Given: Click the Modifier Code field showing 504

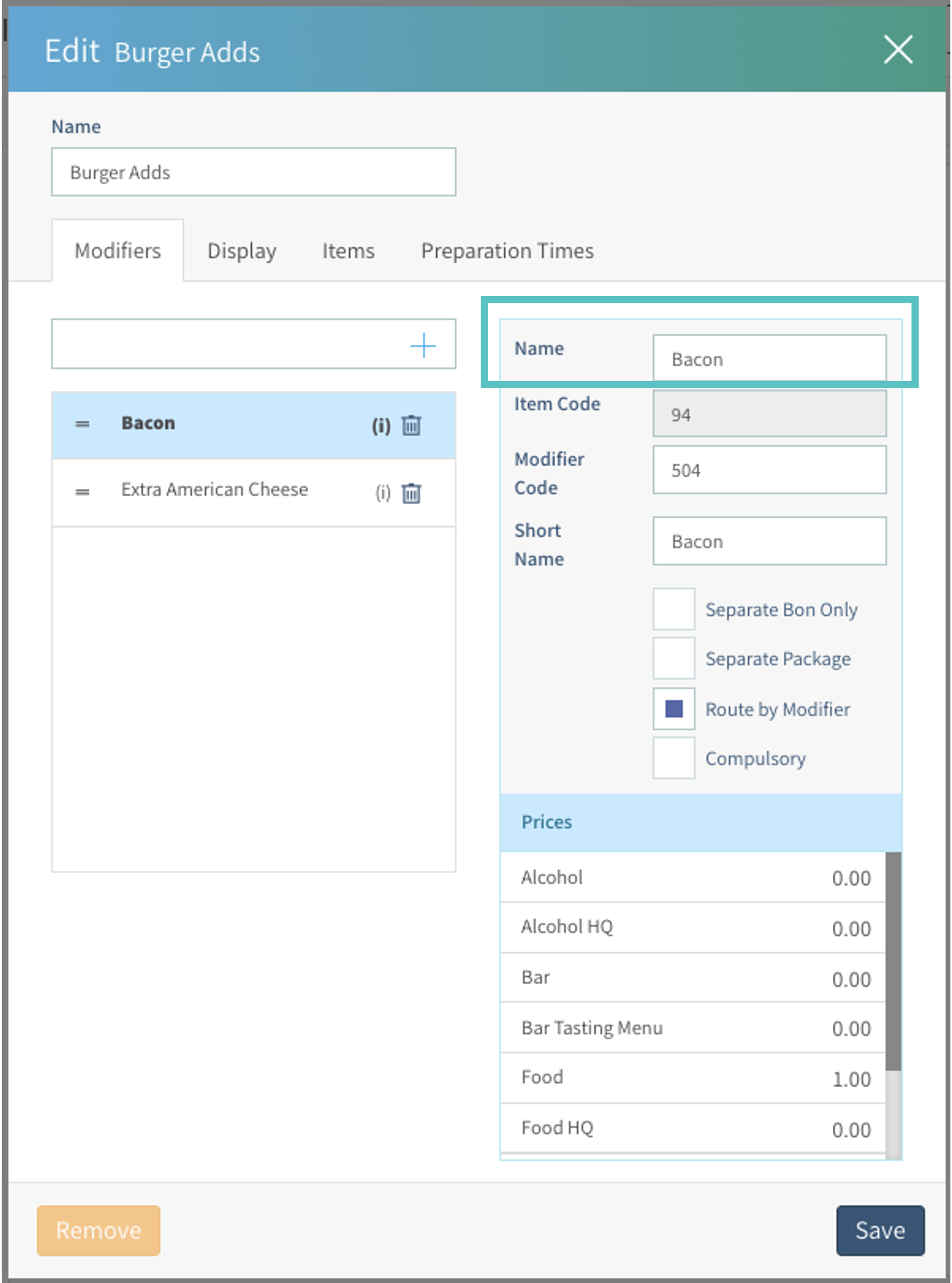Looking at the screenshot, I should [769, 470].
